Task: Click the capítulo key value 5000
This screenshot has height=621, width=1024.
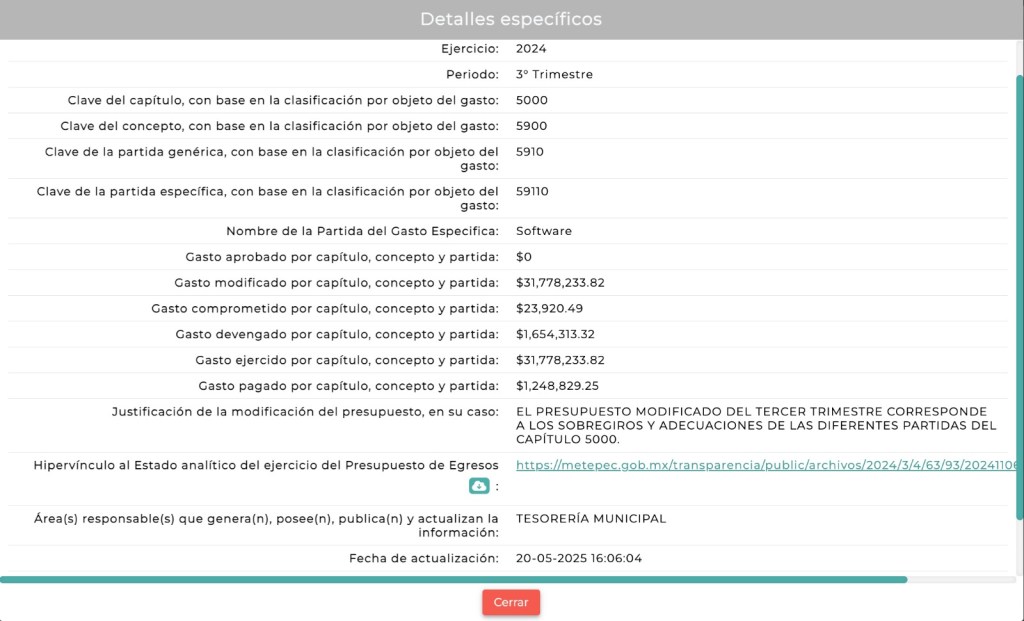Action: (532, 100)
